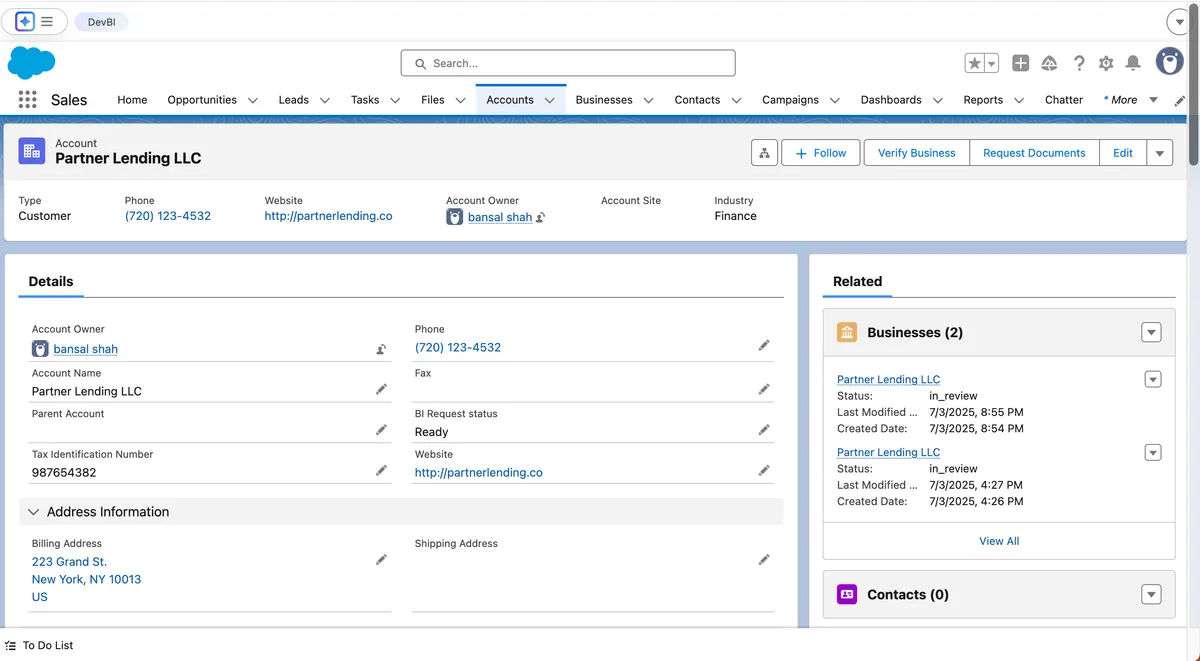Open the Campaigns tab

pos(790,100)
